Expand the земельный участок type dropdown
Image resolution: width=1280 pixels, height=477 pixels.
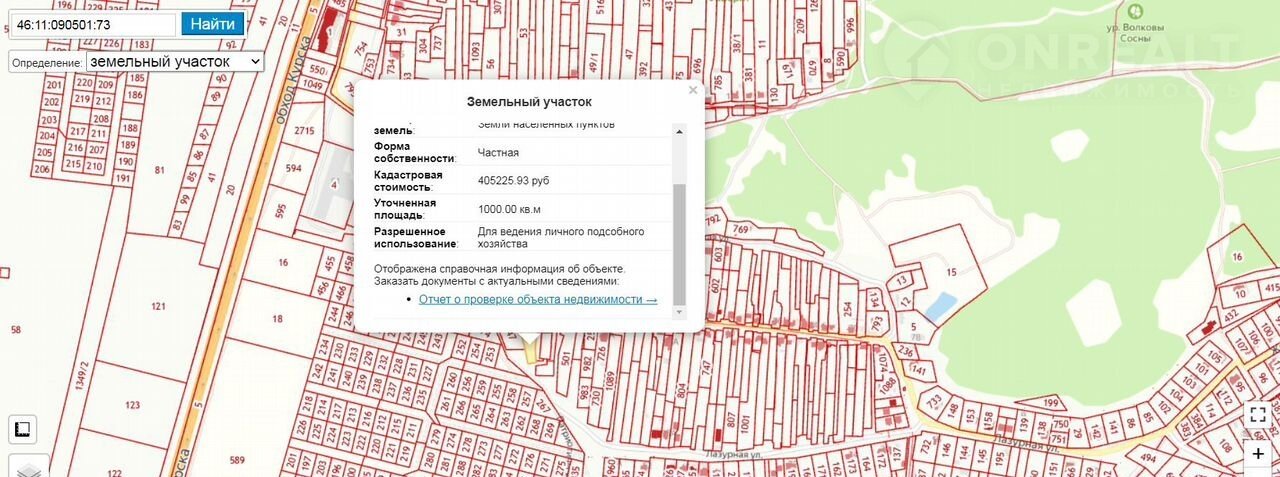[x=174, y=62]
